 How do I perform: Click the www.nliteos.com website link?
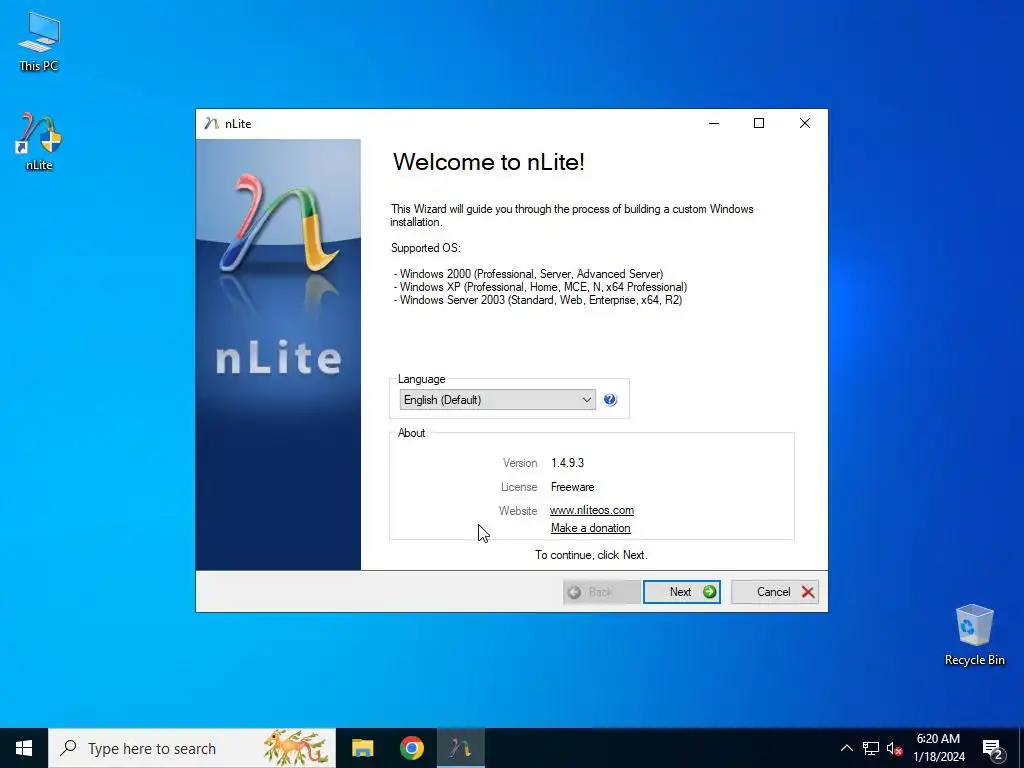pyautogui.click(x=592, y=510)
